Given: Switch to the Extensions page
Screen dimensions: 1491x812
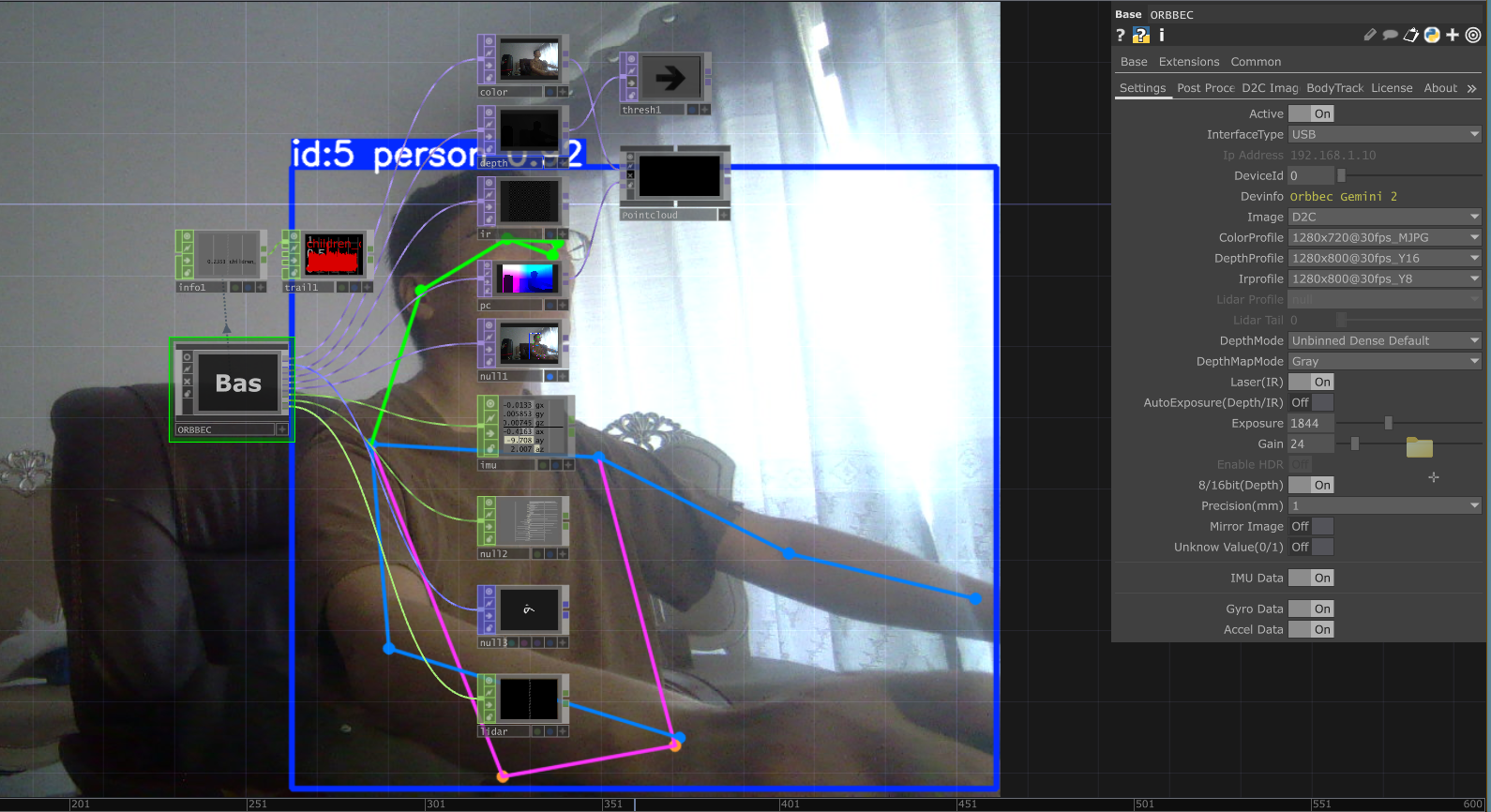Looking at the screenshot, I should [x=1189, y=62].
